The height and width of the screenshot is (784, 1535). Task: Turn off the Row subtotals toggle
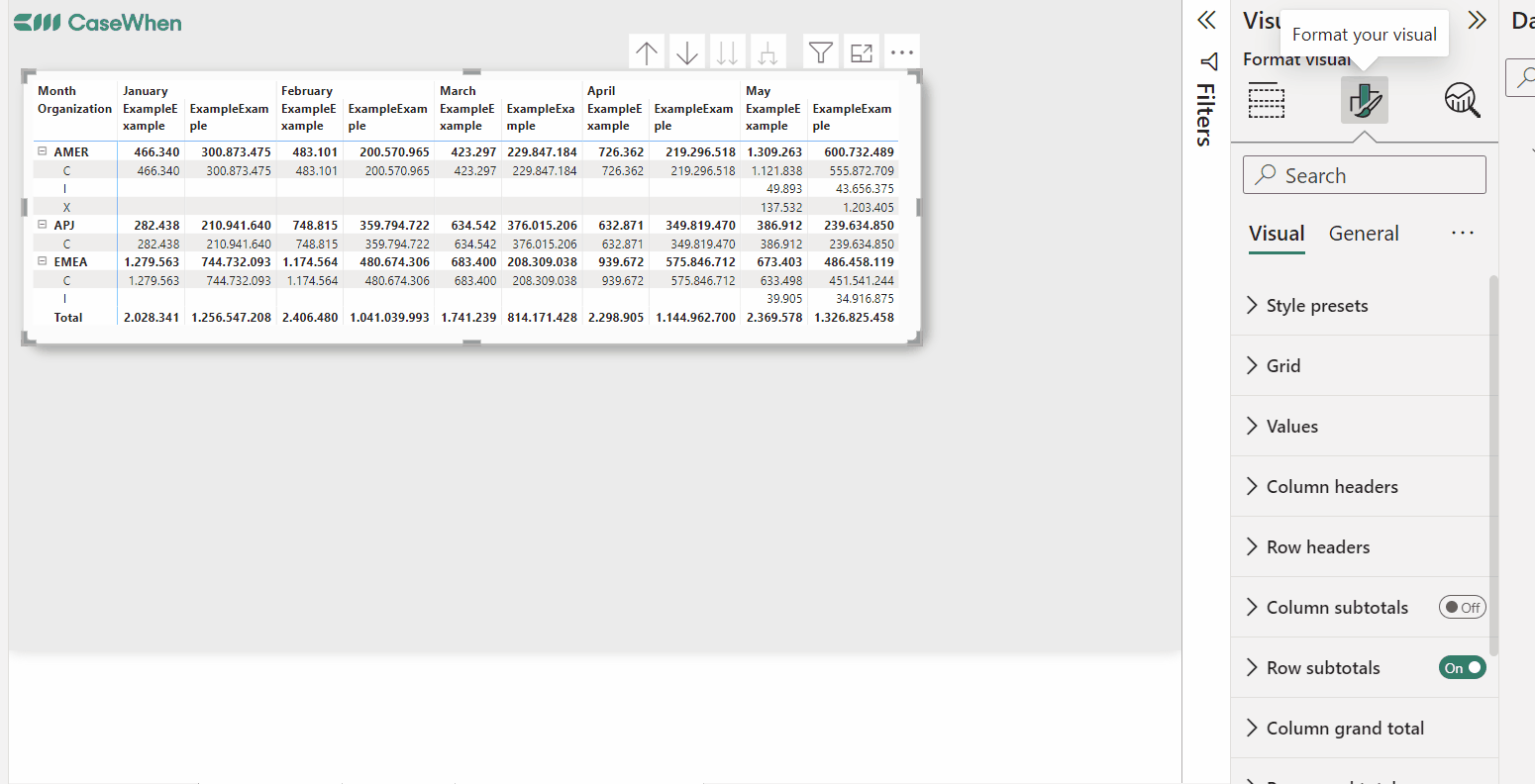pos(1462,667)
